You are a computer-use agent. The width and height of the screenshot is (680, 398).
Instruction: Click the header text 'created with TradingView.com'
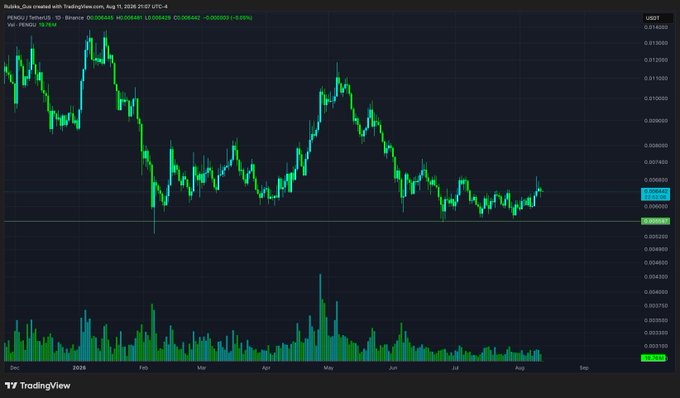coord(68,7)
